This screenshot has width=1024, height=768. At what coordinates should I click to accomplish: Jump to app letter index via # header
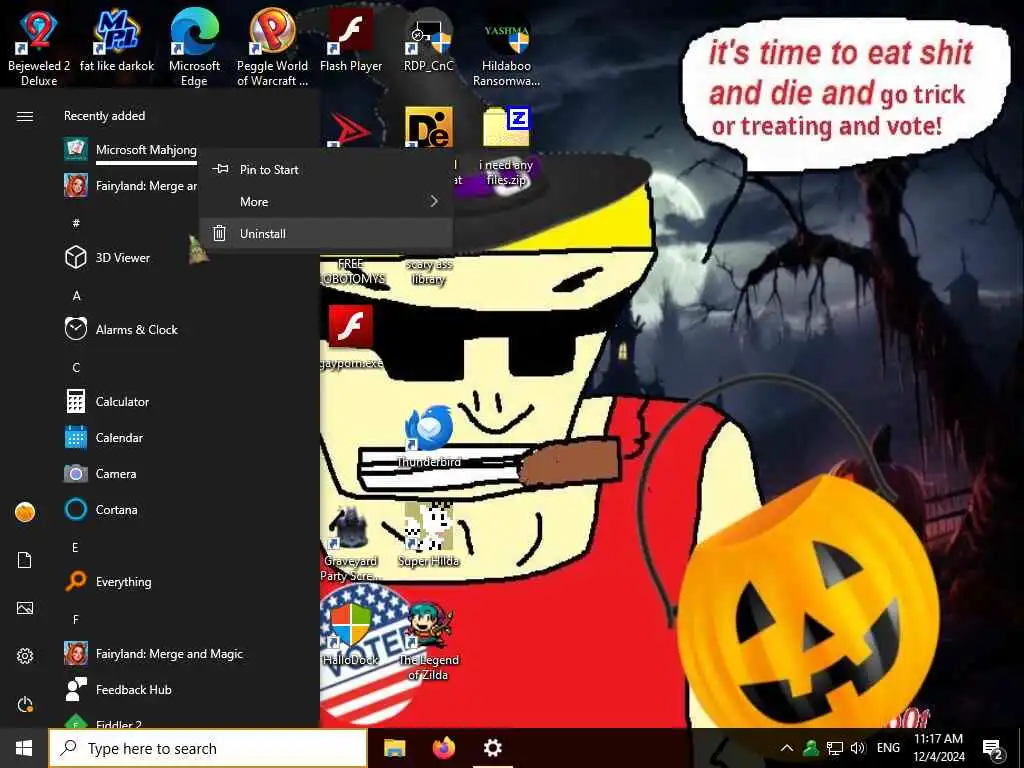[x=76, y=223]
